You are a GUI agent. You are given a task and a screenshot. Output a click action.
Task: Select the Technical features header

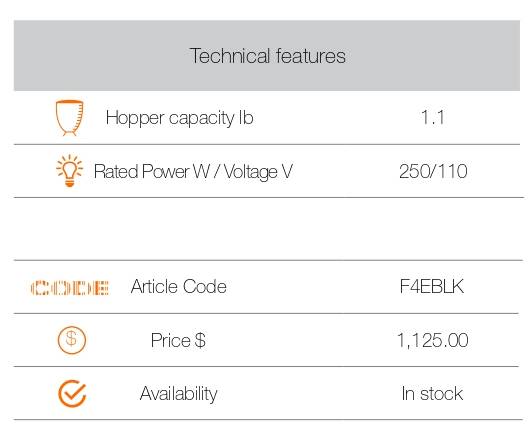(268, 56)
